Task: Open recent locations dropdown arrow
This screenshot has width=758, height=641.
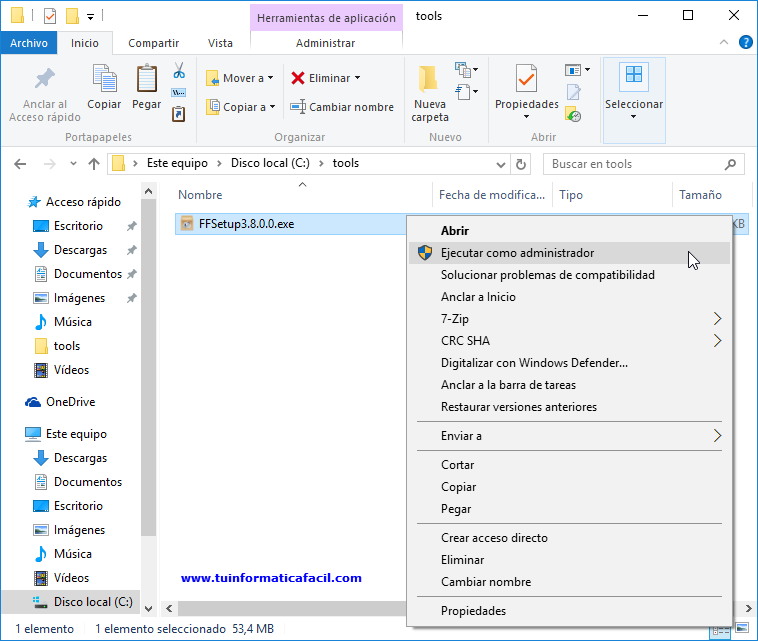Action: pos(73,164)
